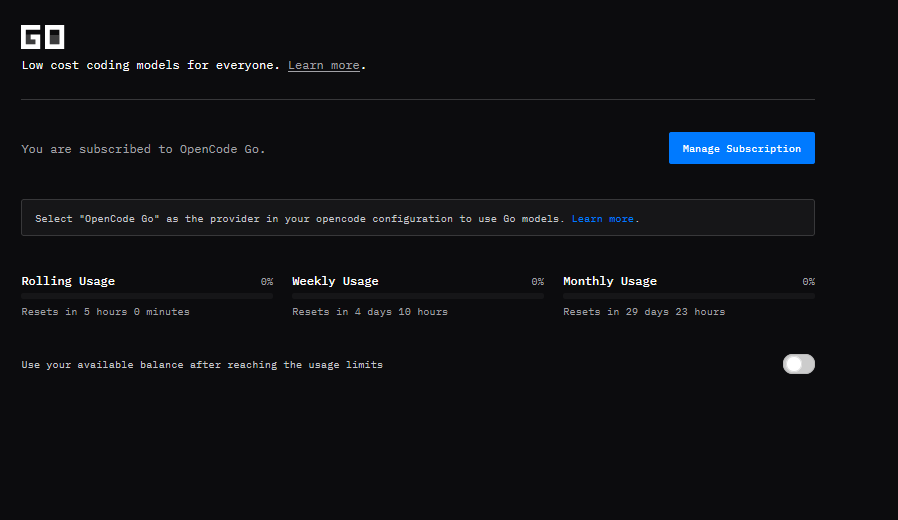Click 'Use your available balance' label text
Viewport: 898px width, 520px height.
coord(202,365)
